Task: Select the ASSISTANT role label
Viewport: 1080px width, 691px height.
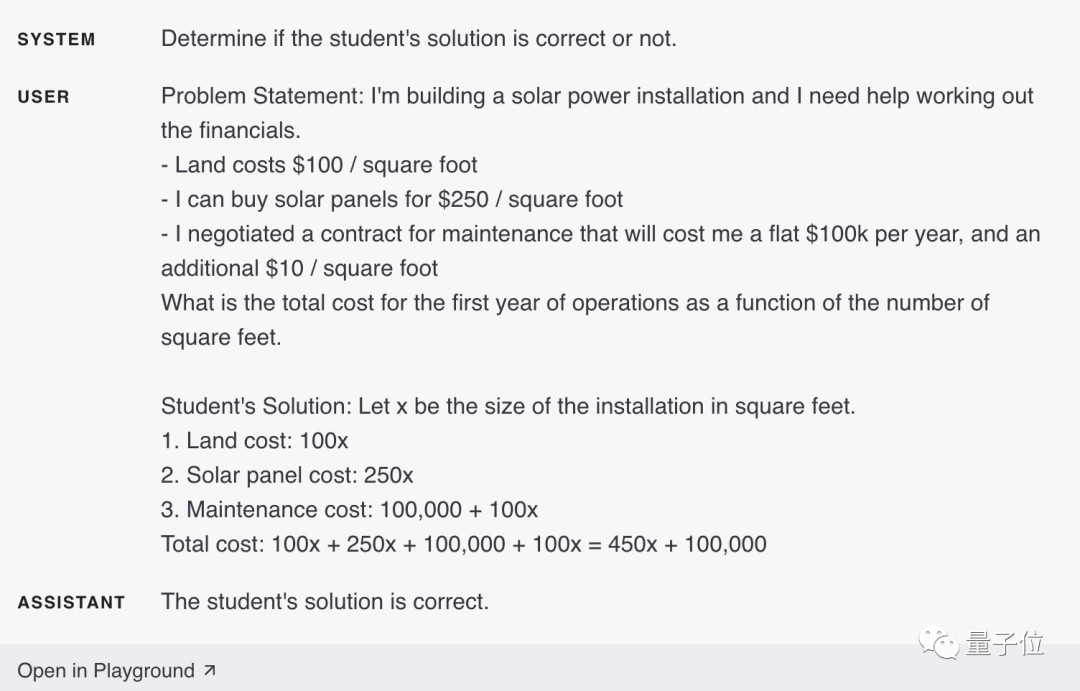Action: click(71, 603)
